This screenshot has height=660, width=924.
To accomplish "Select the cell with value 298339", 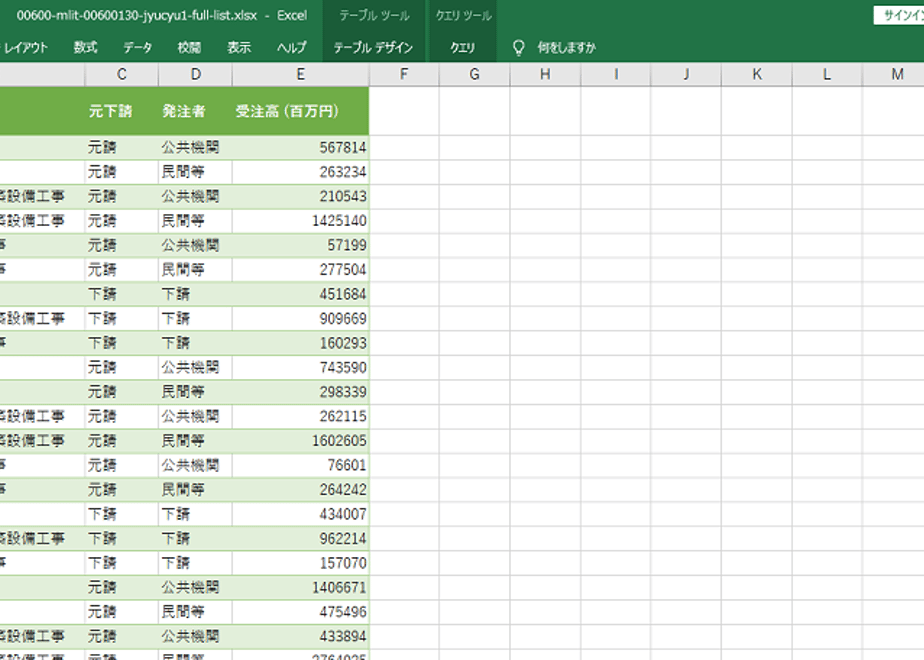I will click(301, 392).
